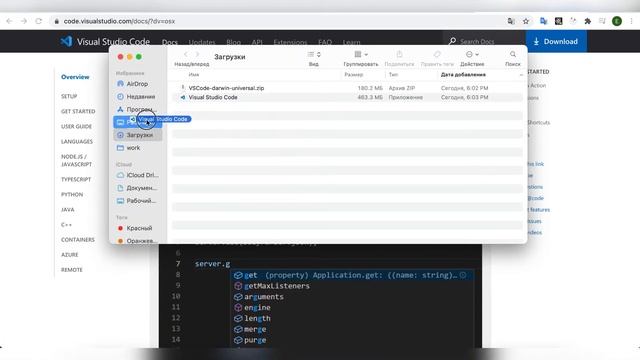Click the Поиск magnifier icon in Finder

[513, 54]
